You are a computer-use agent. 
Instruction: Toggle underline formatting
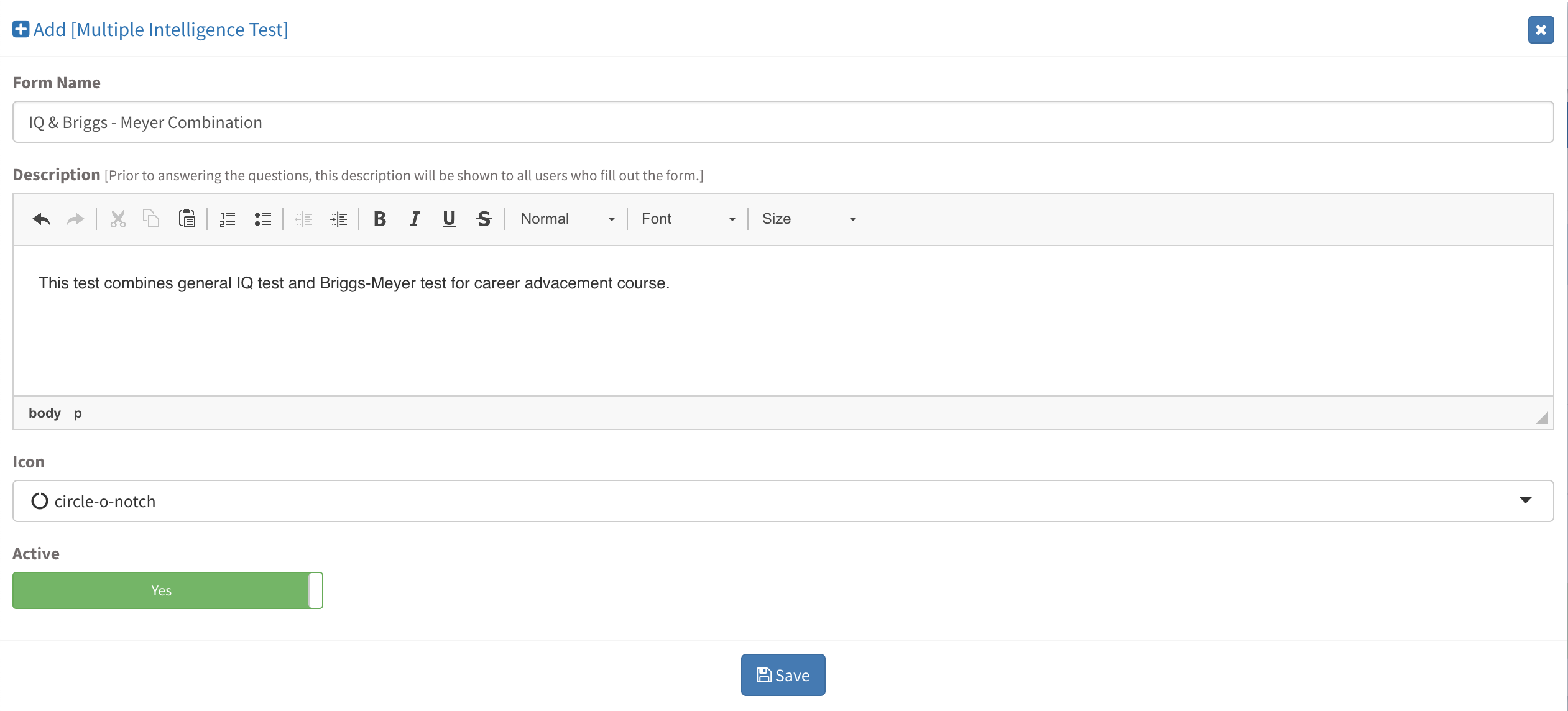tap(449, 219)
